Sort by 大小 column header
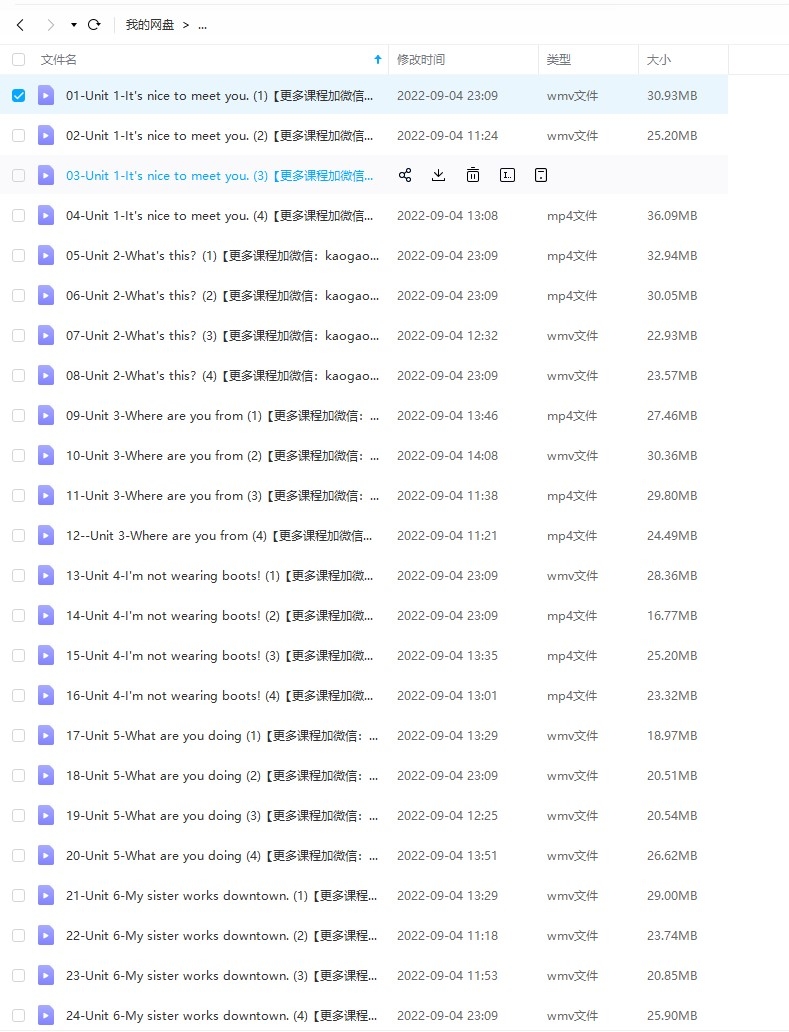The width and height of the screenshot is (789, 1032). tap(659, 60)
